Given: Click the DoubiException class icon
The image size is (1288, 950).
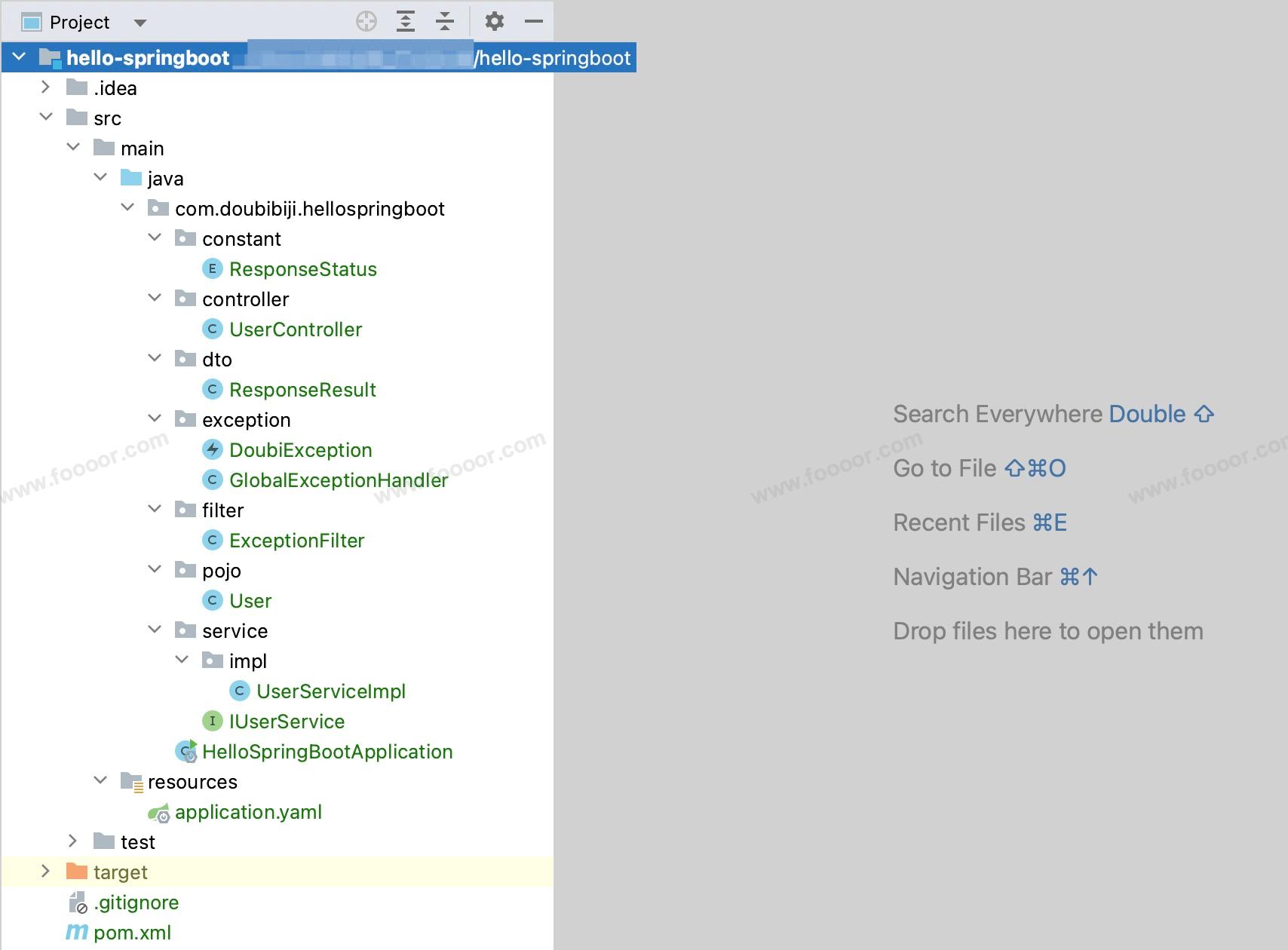Looking at the screenshot, I should point(213,450).
